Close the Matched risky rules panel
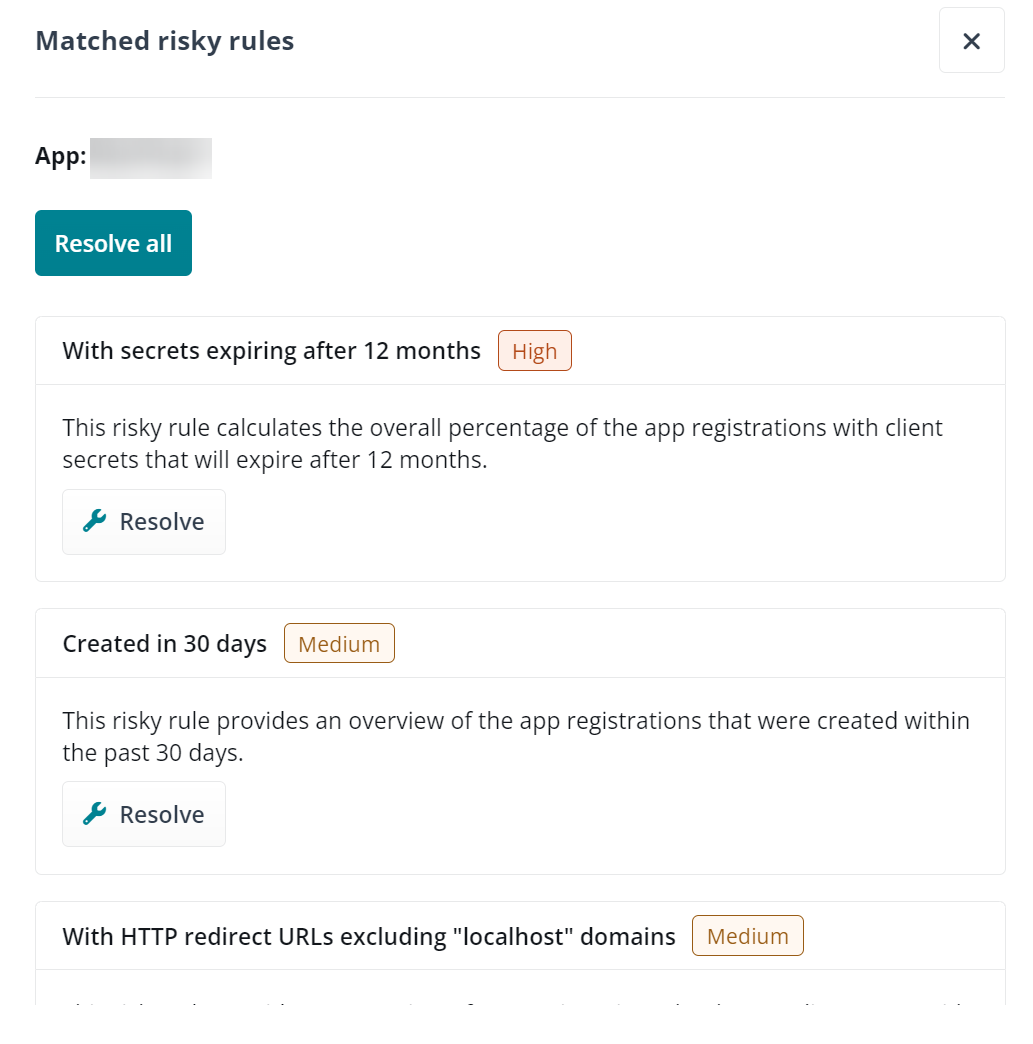This screenshot has height=1044, width=1033. click(971, 41)
